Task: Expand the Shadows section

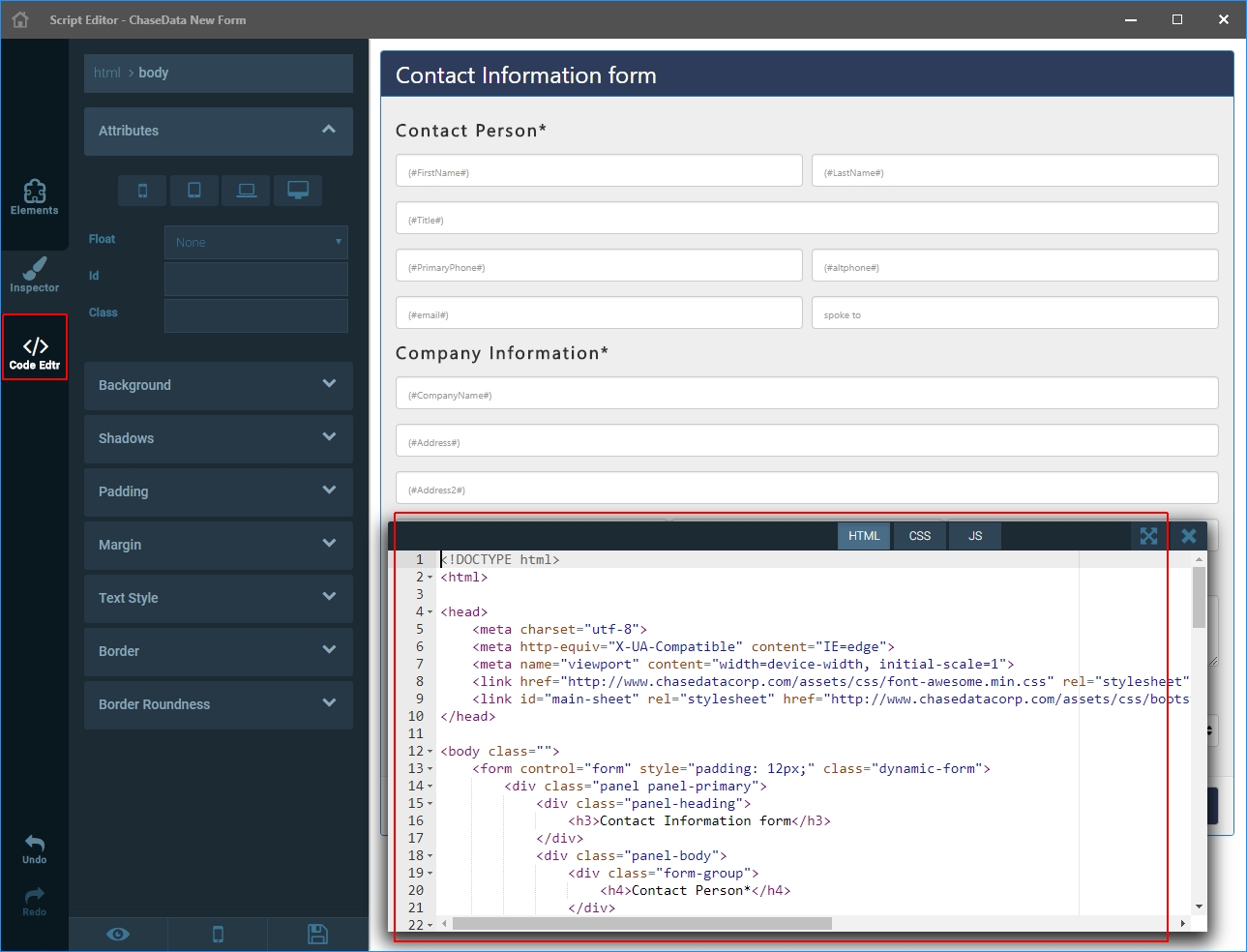Action: coord(219,438)
